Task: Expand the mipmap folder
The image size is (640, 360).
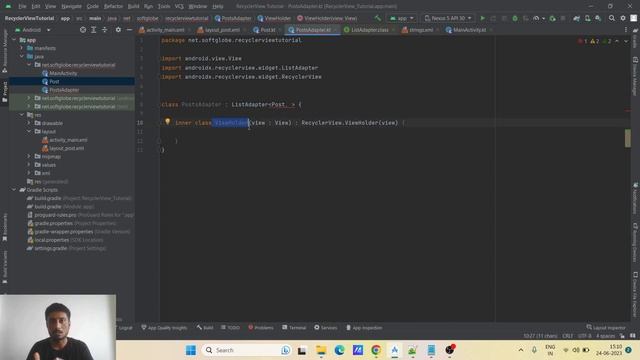Action: pos(29,156)
